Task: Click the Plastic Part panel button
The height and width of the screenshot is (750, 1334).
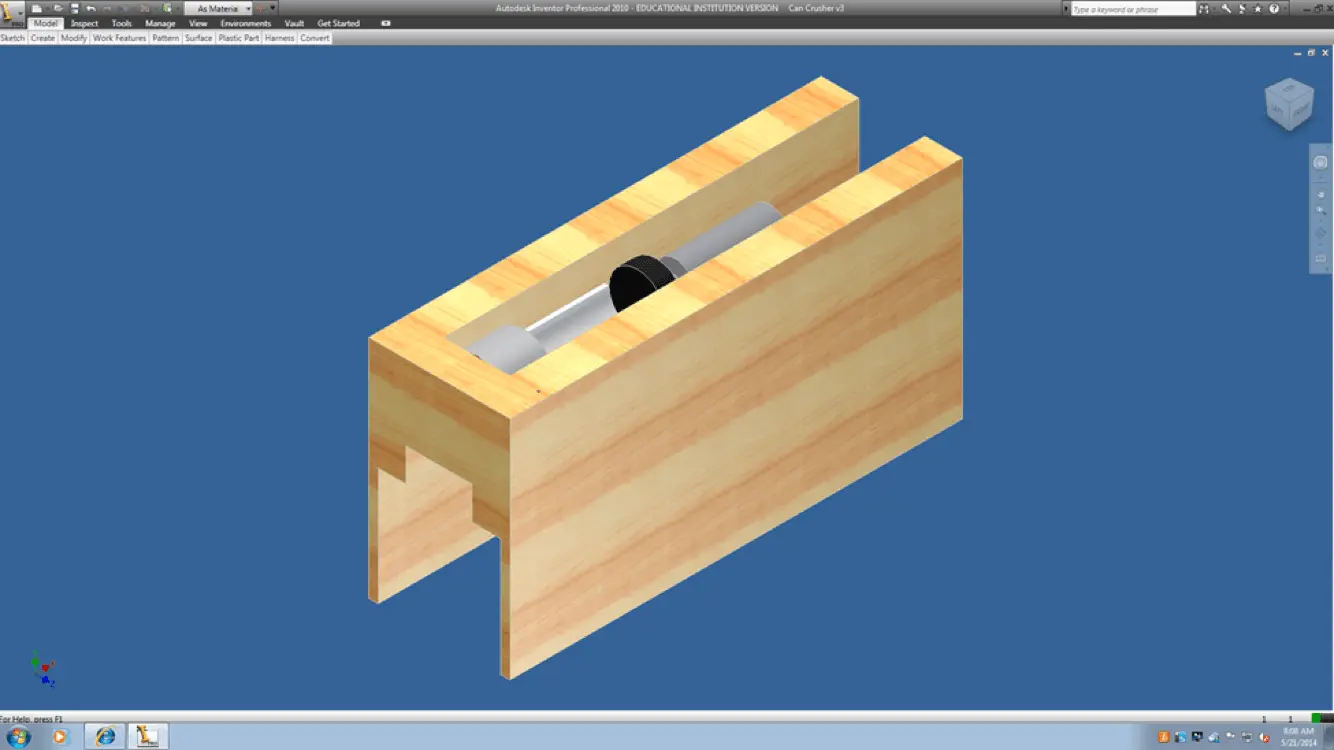Action: click(x=238, y=38)
